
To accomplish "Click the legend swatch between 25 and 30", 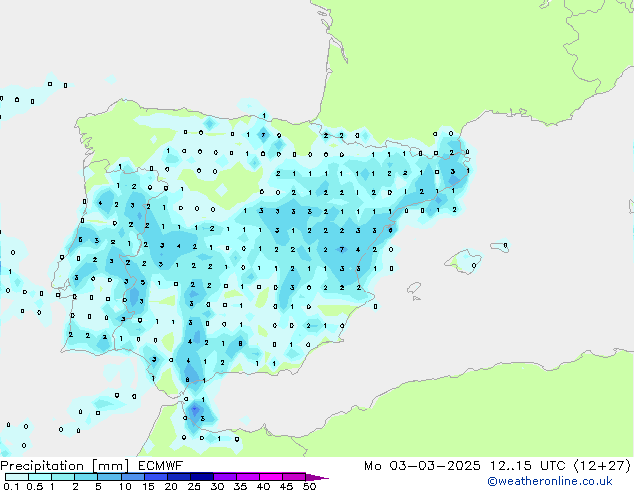I will coord(202,477).
